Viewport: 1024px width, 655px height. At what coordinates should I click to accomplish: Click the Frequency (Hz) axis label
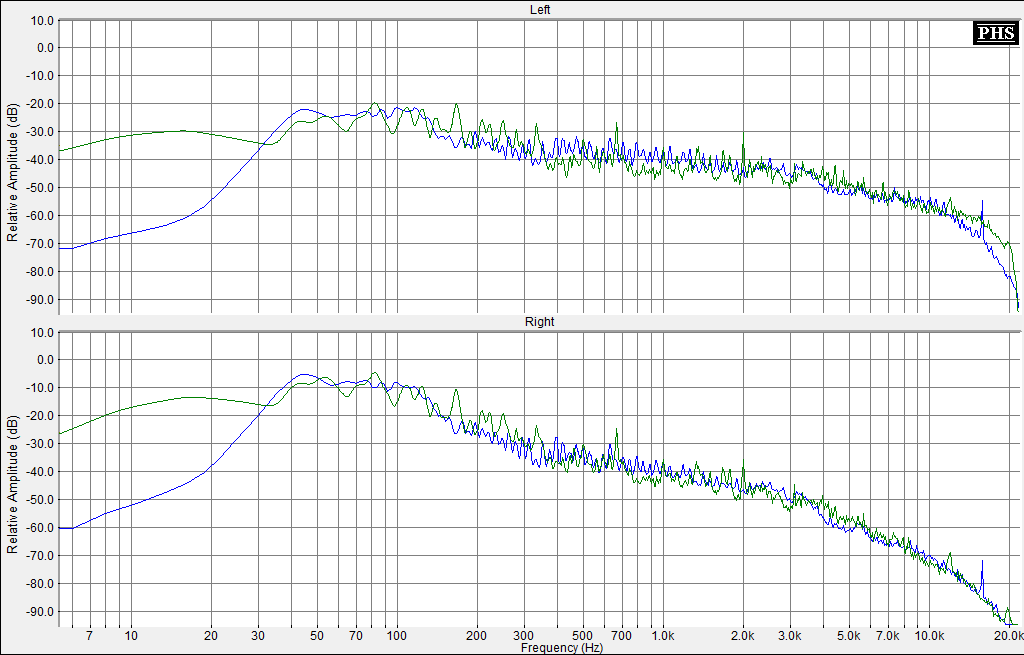(x=561, y=648)
